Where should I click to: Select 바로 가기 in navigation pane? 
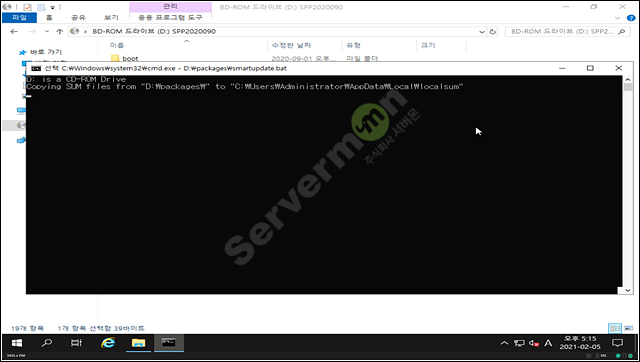click(46, 52)
